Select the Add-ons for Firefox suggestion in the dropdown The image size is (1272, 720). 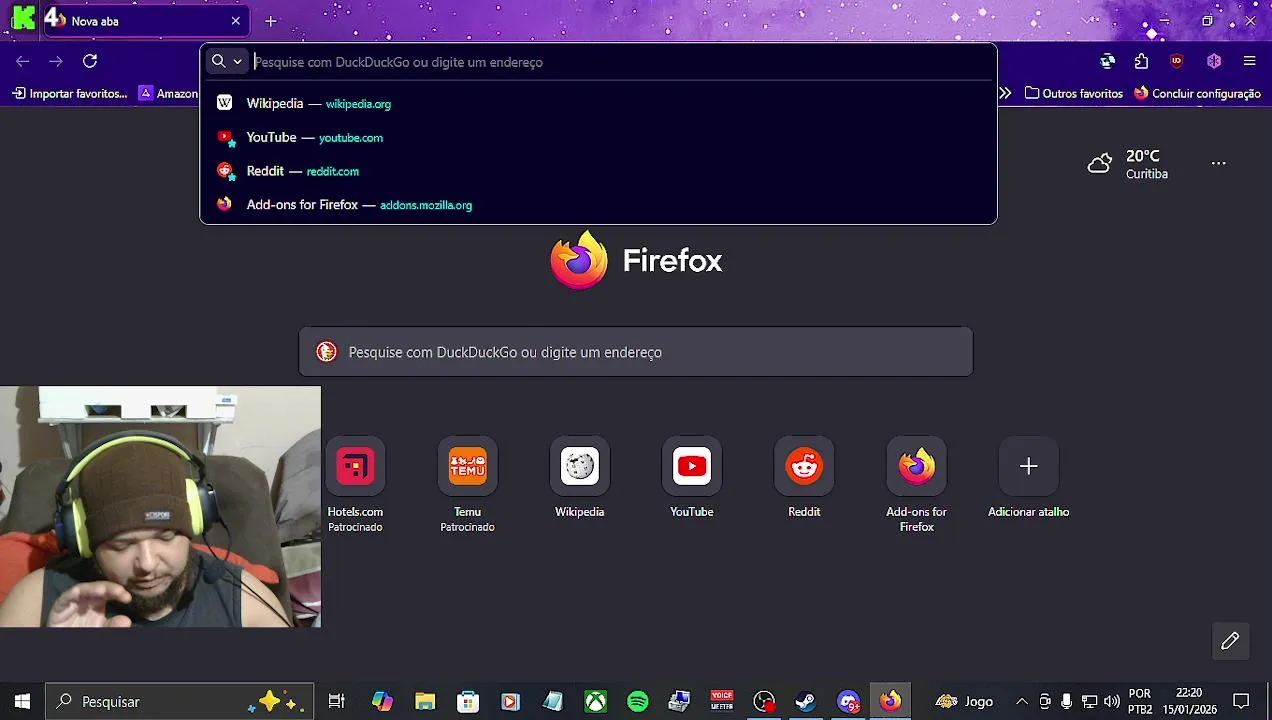pyautogui.click(x=598, y=205)
